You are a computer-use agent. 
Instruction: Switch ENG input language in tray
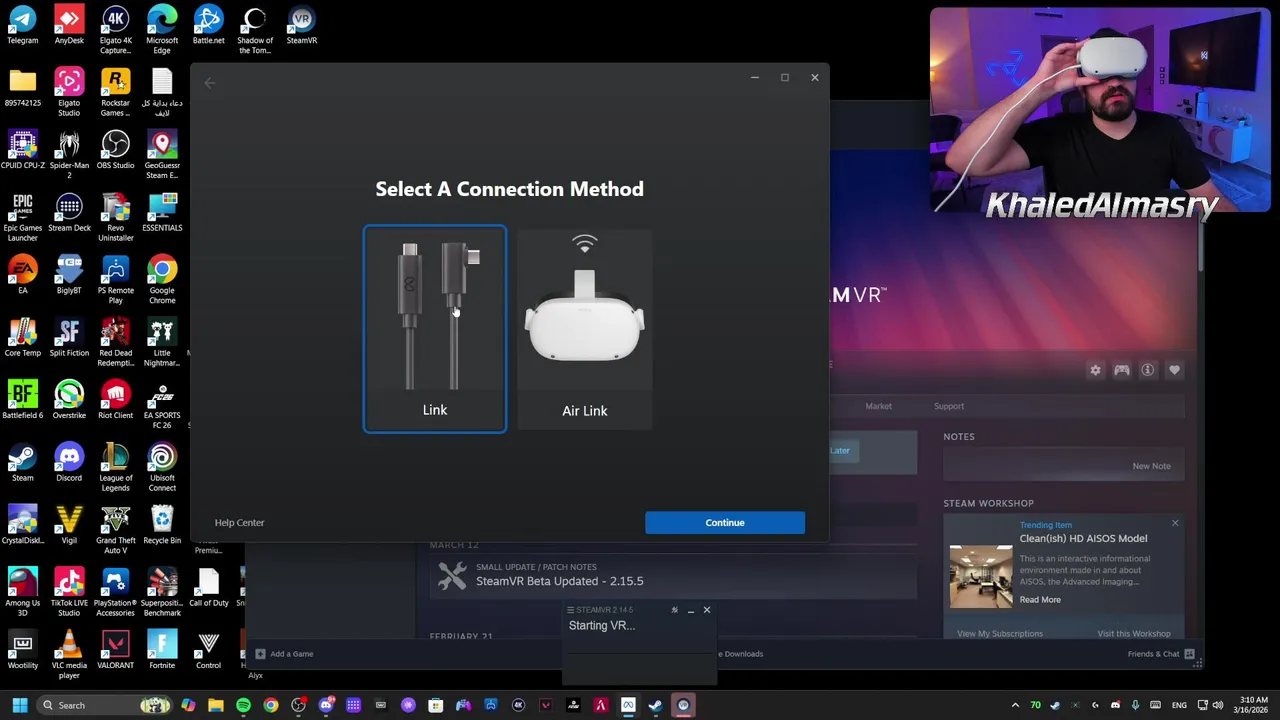1180,705
